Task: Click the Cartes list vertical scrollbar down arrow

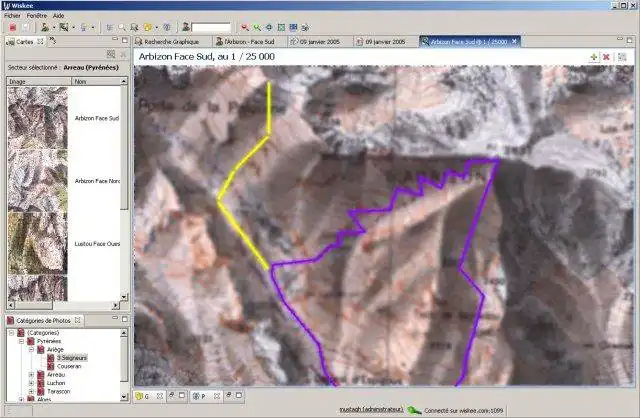Action: tap(124, 297)
